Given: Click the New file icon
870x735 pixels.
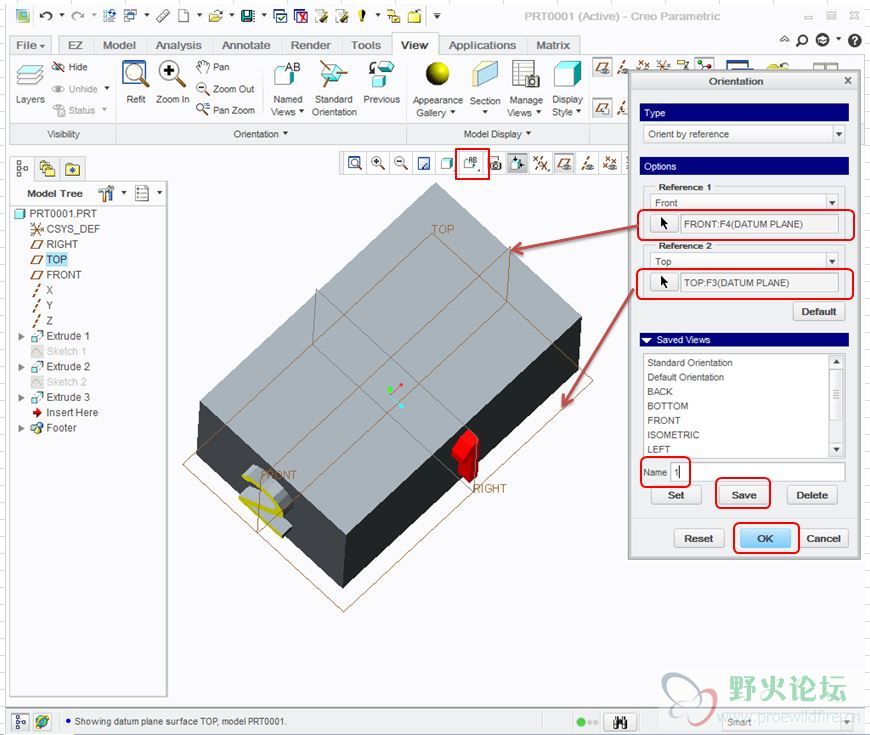Looking at the screenshot, I should coord(184,16).
